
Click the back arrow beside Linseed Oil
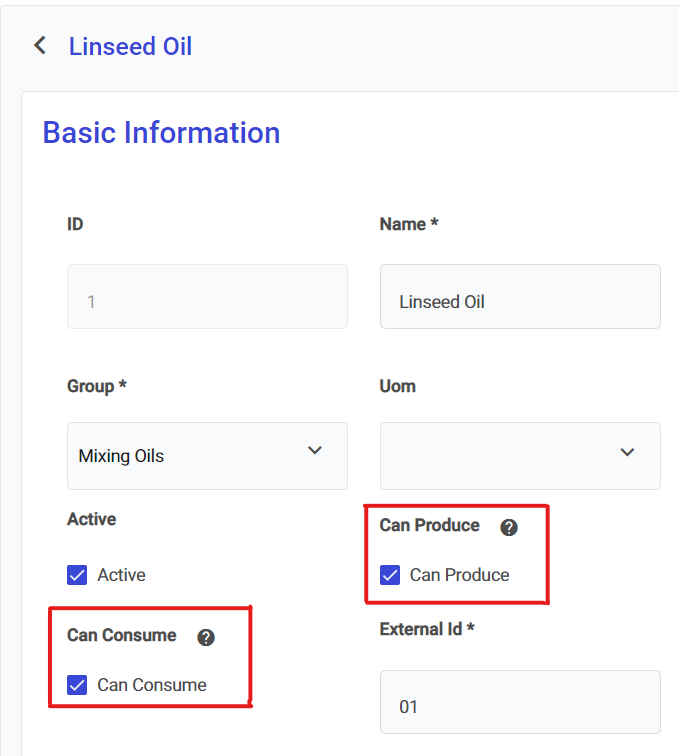40,46
